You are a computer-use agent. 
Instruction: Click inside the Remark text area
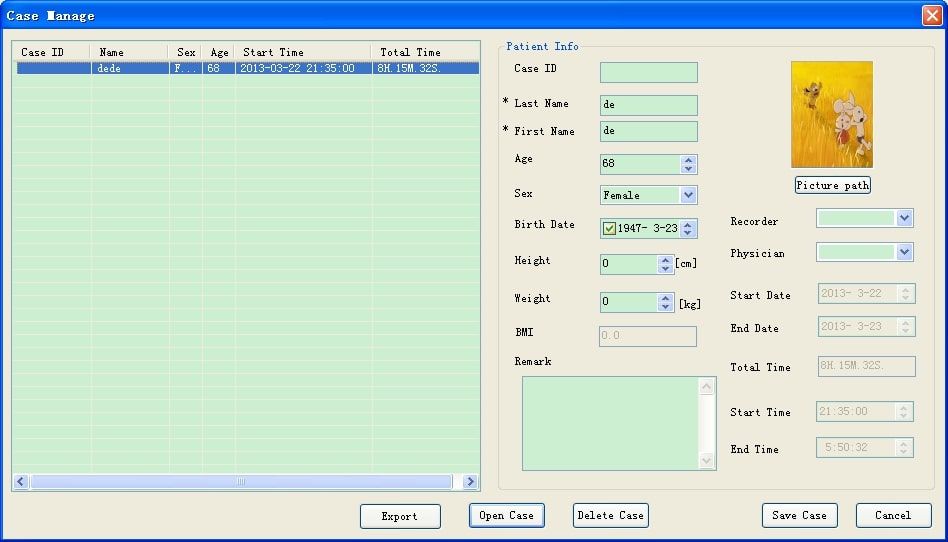(x=610, y=422)
